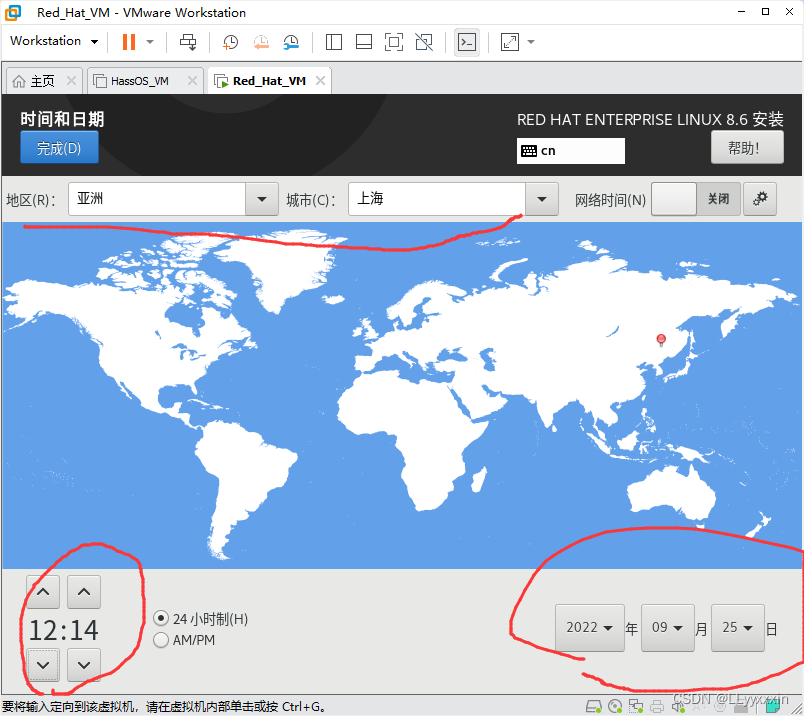Click the 12:14 time display
Image resolution: width=804 pixels, height=716 pixels.
[63, 630]
